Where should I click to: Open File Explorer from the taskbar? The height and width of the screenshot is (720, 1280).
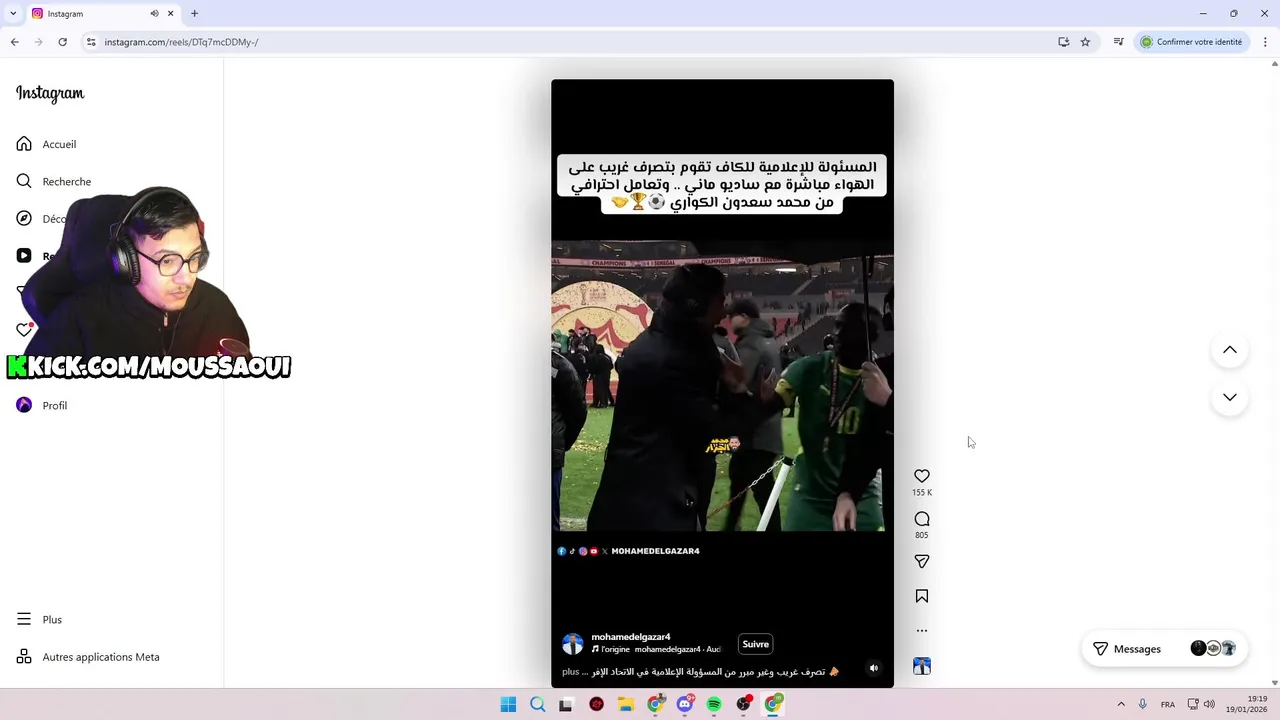pos(626,704)
